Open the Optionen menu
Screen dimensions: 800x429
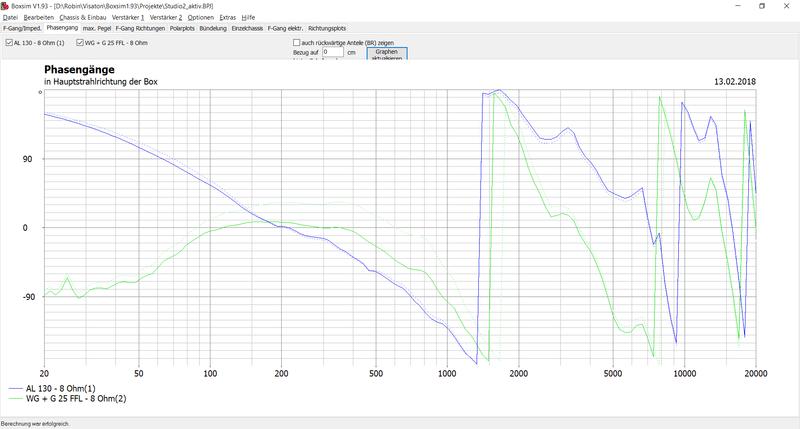pyautogui.click(x=200, y=18)
